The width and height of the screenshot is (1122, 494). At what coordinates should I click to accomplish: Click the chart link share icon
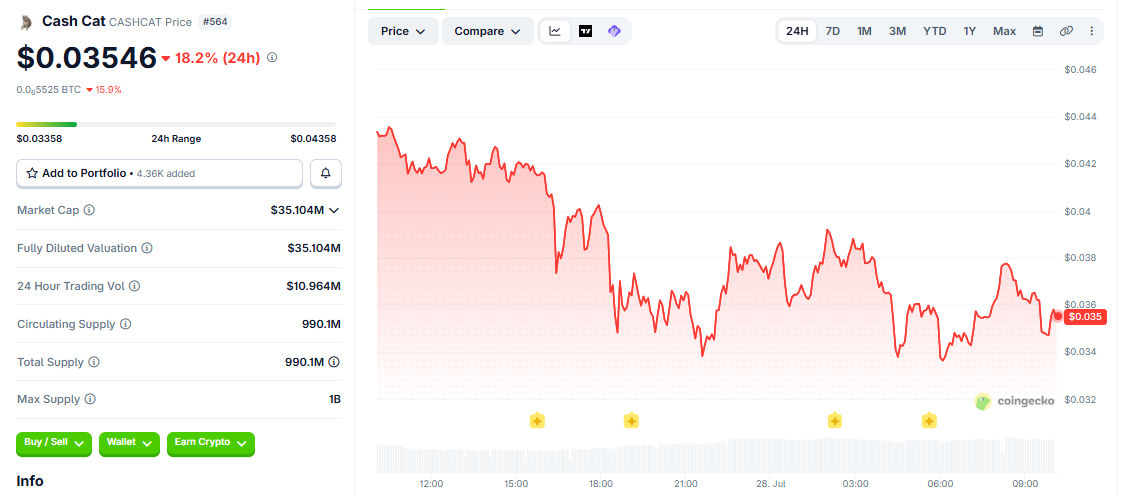[1066, 31]
